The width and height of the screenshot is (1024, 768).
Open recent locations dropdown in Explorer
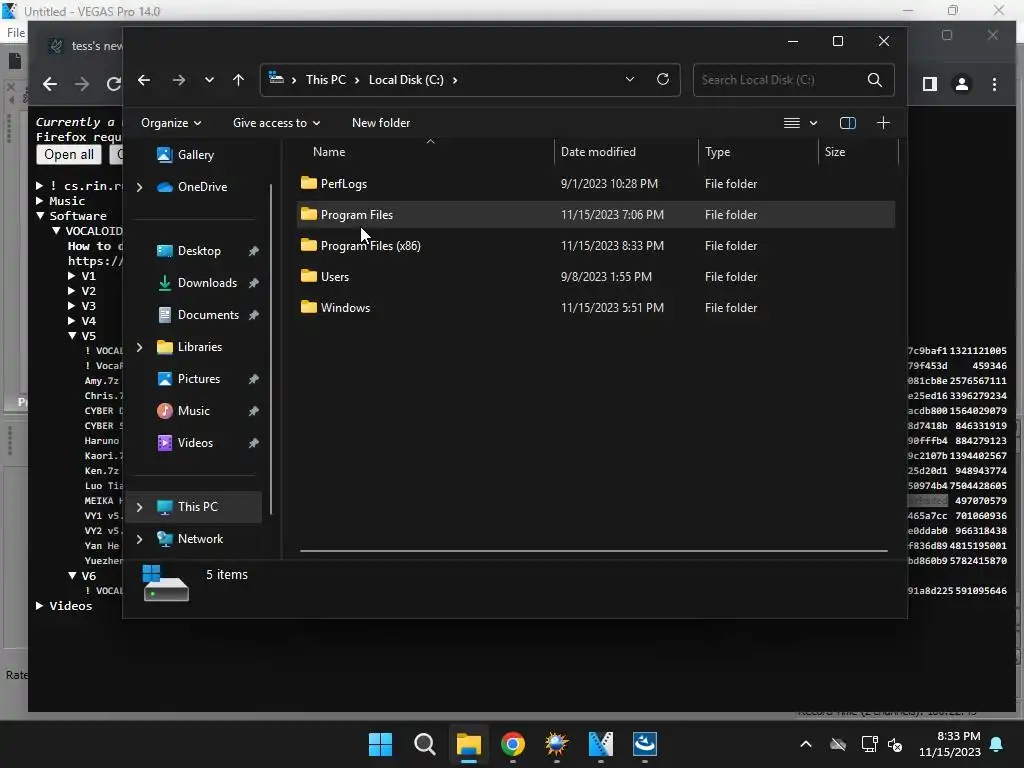click(x=209, y=80)
